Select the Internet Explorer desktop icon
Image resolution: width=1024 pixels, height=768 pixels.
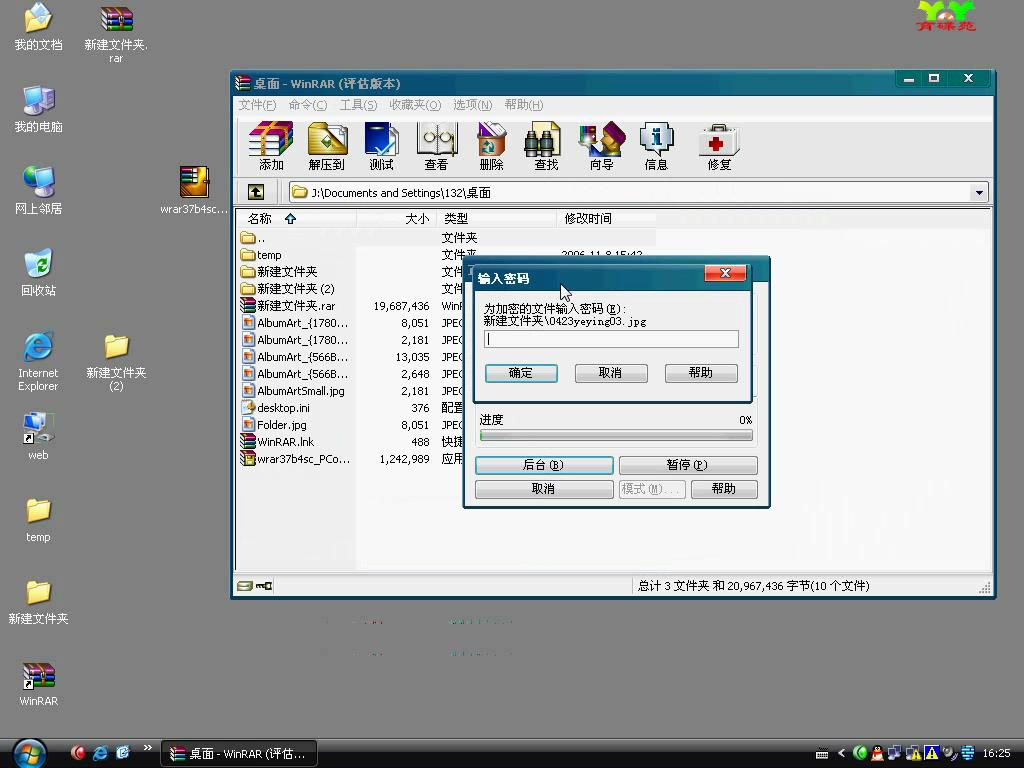coord(38,362)
